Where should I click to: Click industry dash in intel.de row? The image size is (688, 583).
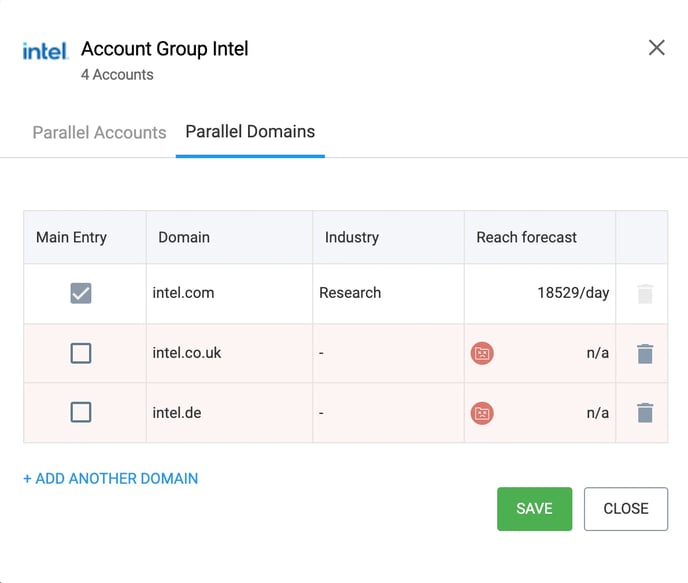pos(321,413)
